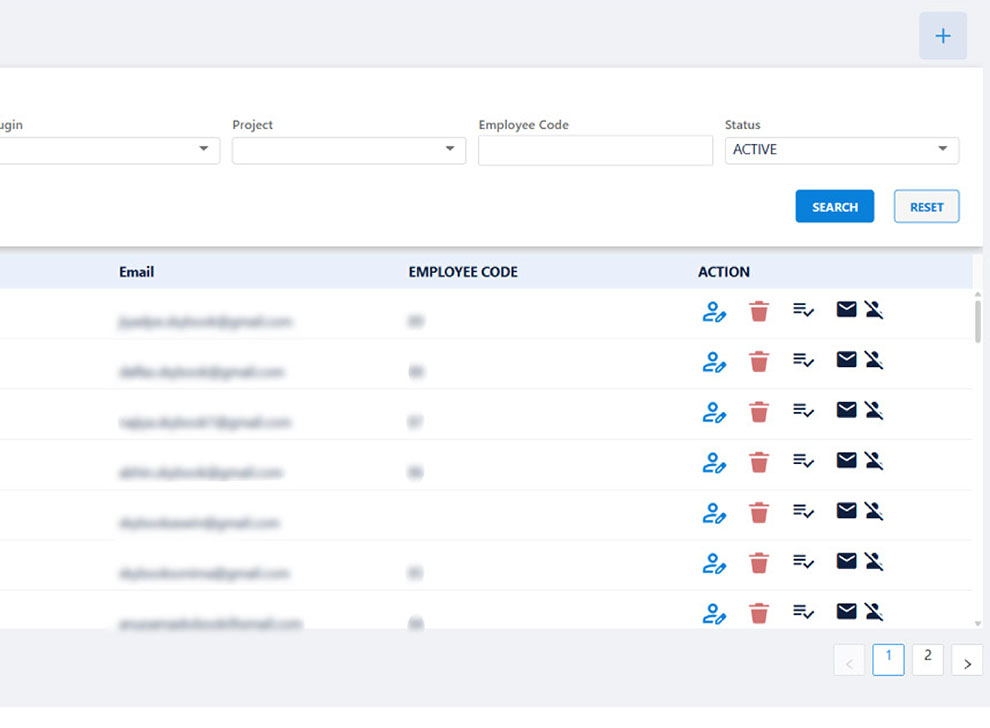Expand the Project dropdown
This screenshot has width=990, height=728.
348,150
